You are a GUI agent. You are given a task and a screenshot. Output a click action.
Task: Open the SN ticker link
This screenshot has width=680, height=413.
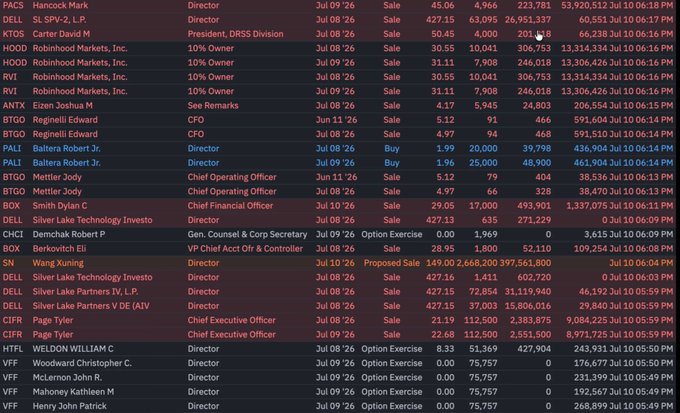pyautogui.click(x=8, y=263)
